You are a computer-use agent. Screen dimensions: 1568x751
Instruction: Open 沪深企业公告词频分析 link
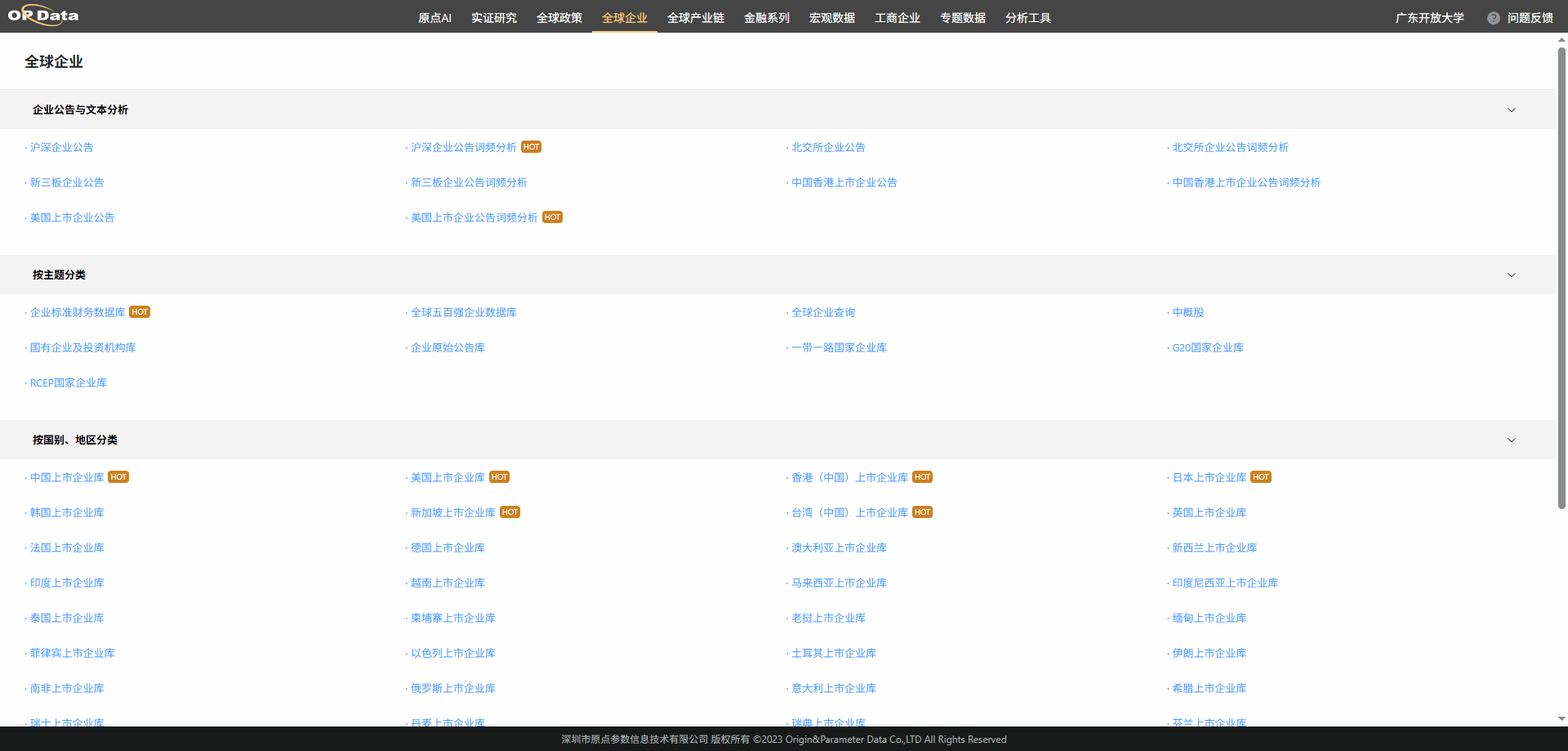click(x=463, y=148)
